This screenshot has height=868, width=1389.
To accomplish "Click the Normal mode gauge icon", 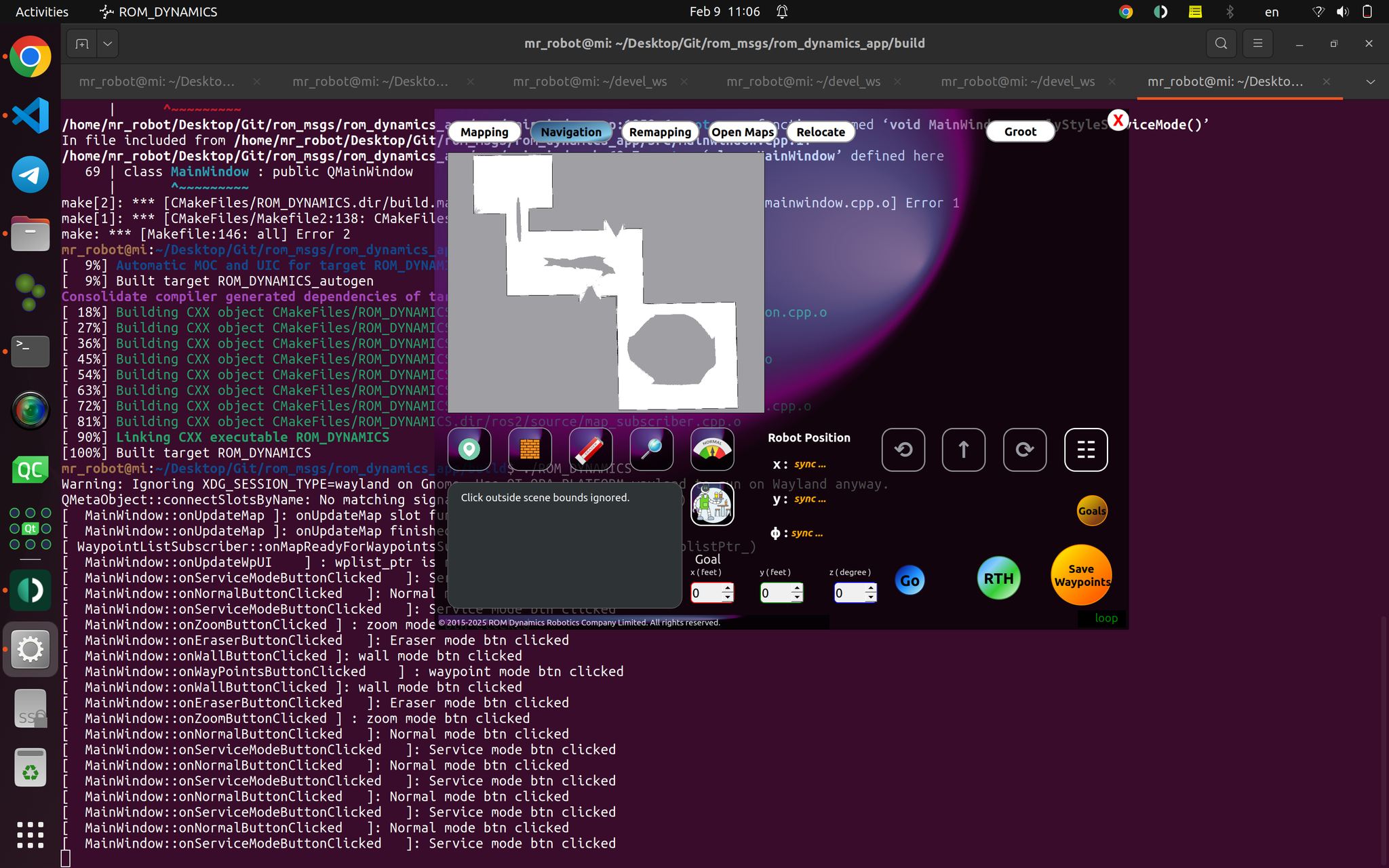I will click(712, 449).
